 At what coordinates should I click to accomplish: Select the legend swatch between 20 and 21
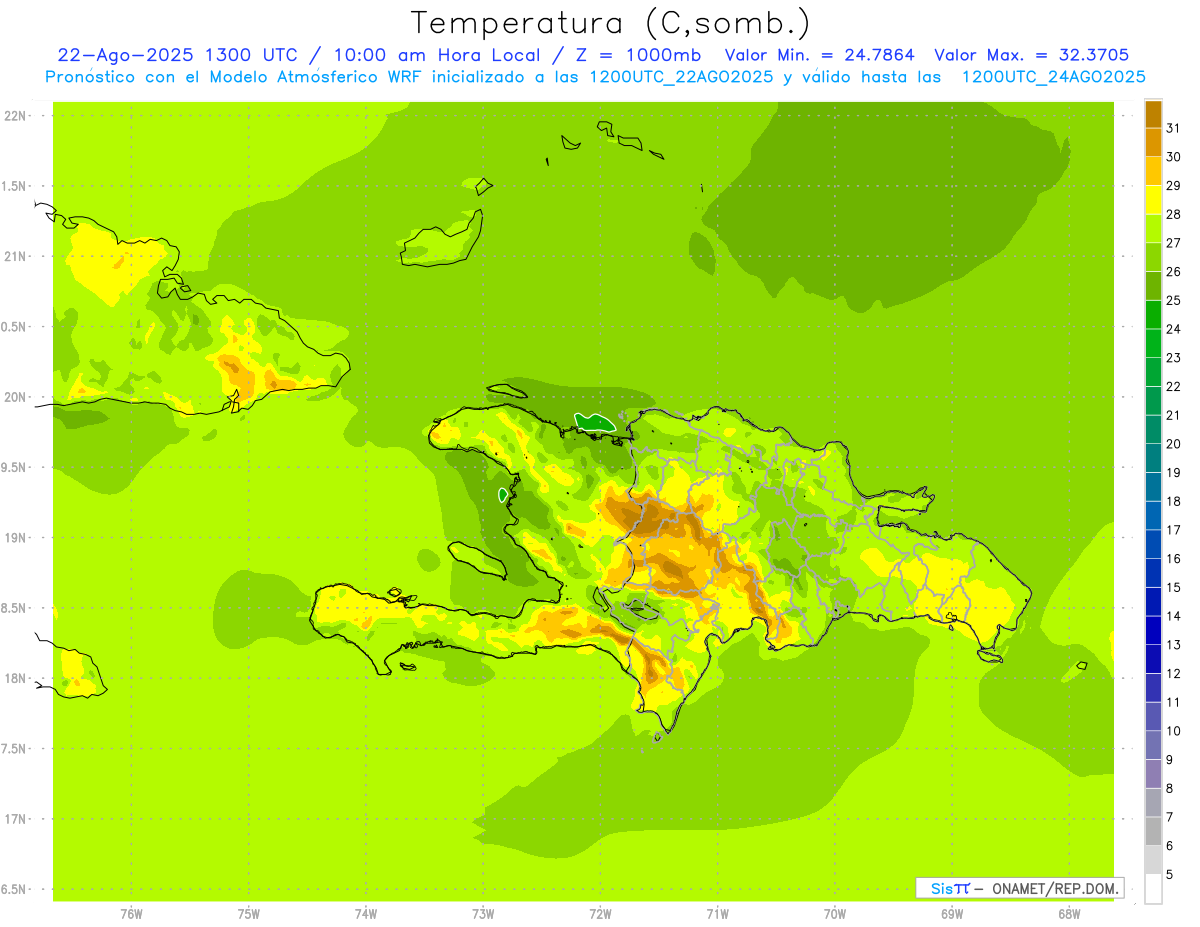click(x=1153, y=430)
